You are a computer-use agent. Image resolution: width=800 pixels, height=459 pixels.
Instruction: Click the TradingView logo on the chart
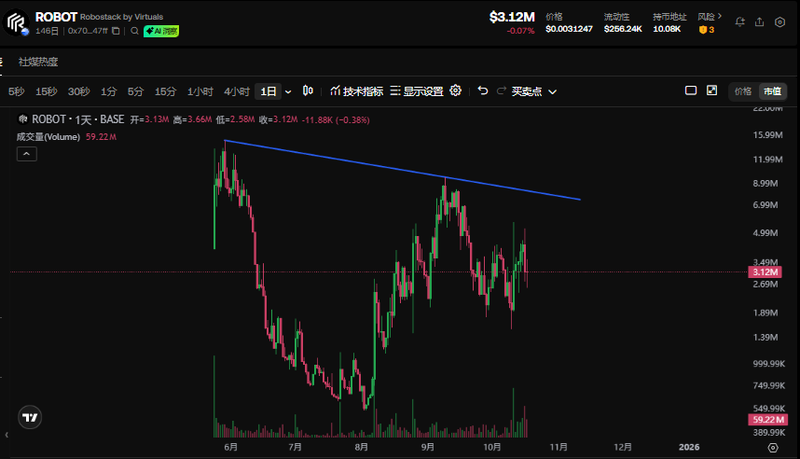(31, 418)
